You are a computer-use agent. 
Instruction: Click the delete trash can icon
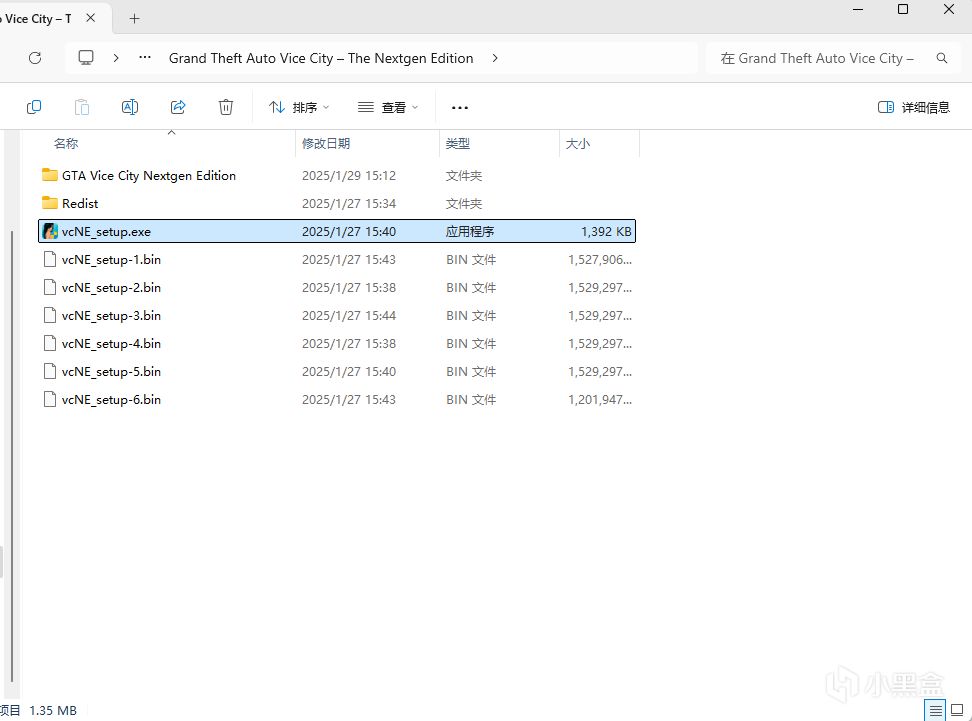[x=226, y=107]
